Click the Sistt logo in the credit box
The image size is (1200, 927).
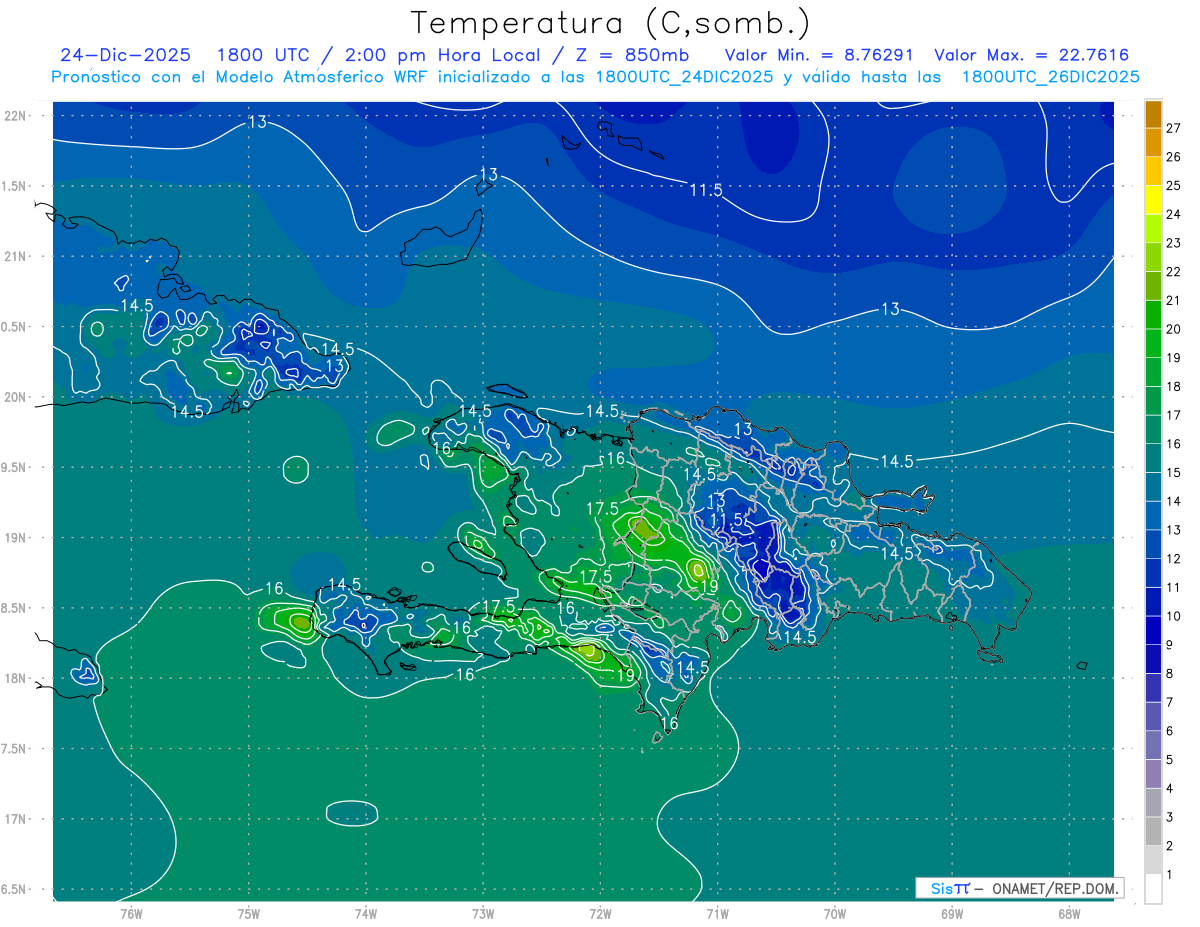click(x=949, y=888)
